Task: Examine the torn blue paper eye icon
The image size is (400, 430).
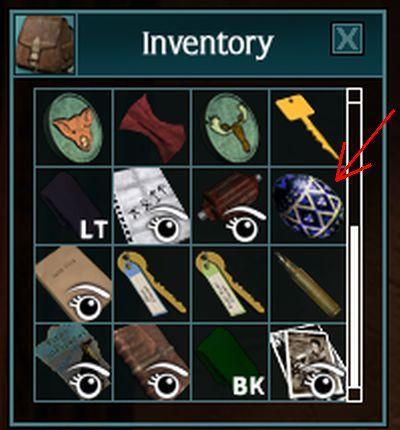Action: (x=88, y=382)
